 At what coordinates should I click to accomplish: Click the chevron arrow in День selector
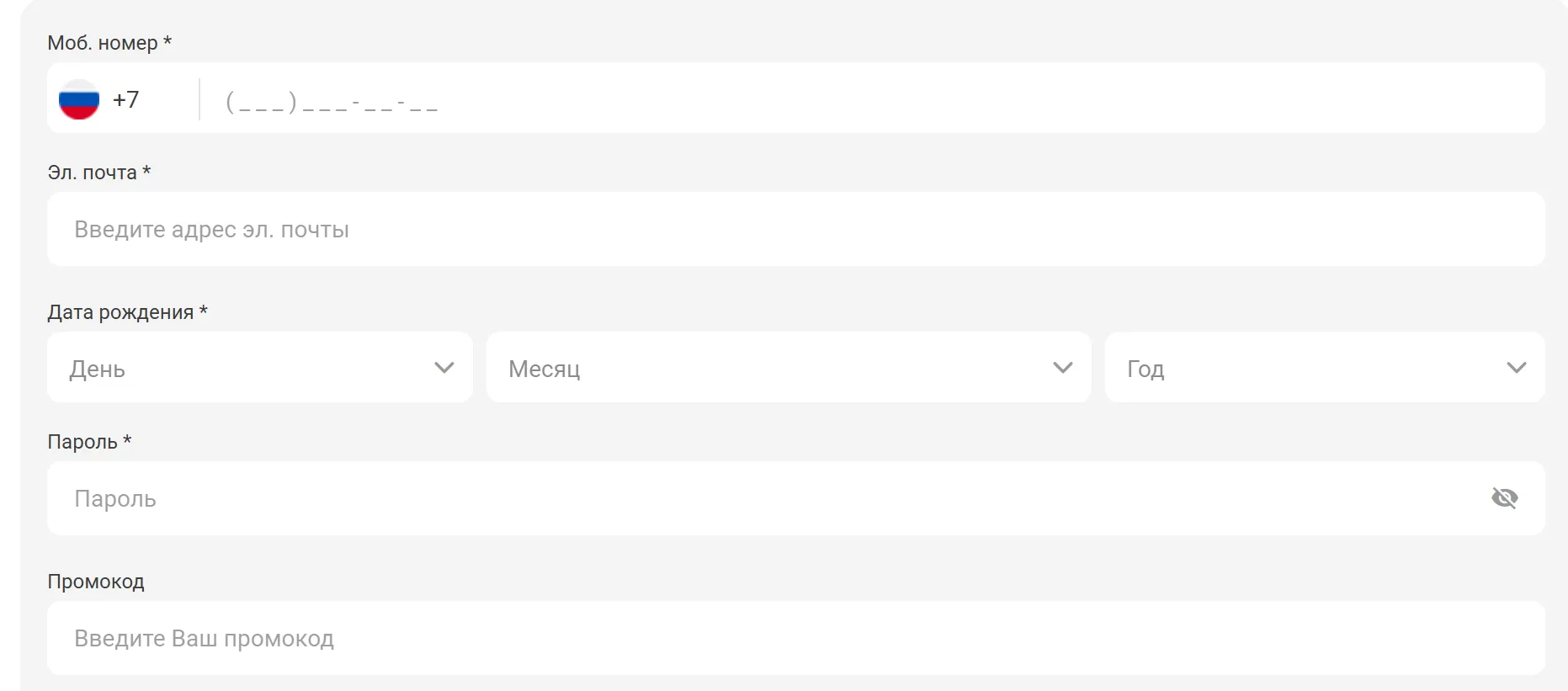point(444,368)
